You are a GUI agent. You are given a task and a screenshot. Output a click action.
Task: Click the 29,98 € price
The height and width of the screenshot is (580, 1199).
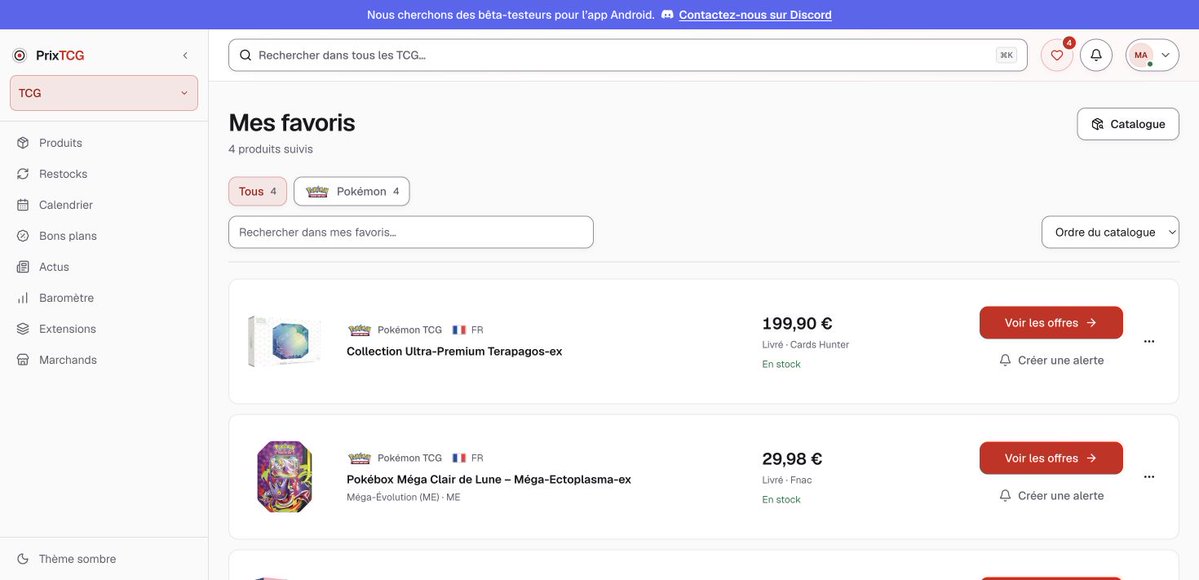point(792,459)
